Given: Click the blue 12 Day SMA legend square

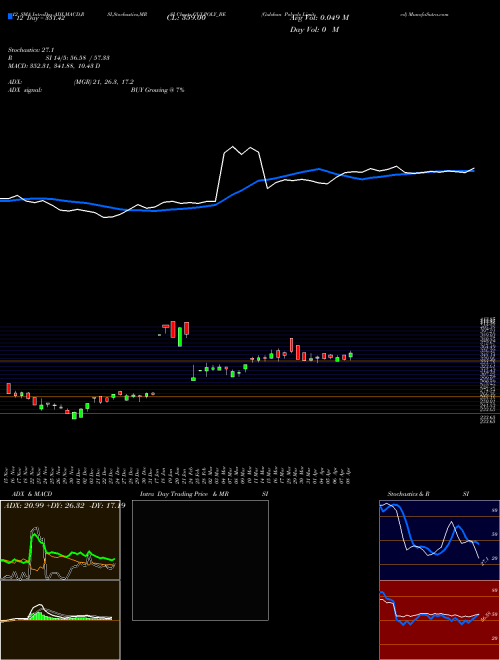Looking at the screenshot, I should 11,16.
